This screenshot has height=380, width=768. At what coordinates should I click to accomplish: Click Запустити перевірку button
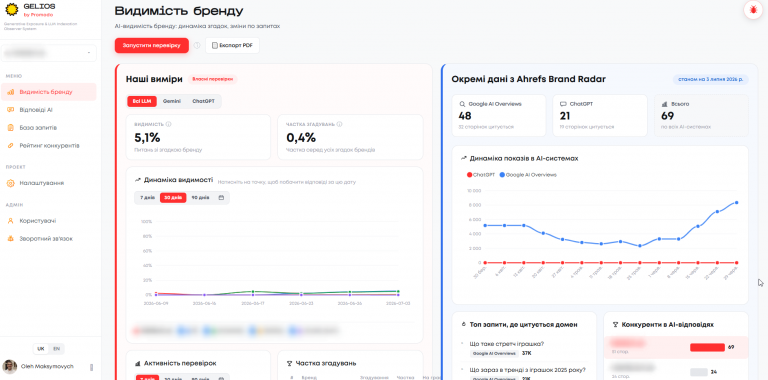pyautogui.click(x=152, y=46)
